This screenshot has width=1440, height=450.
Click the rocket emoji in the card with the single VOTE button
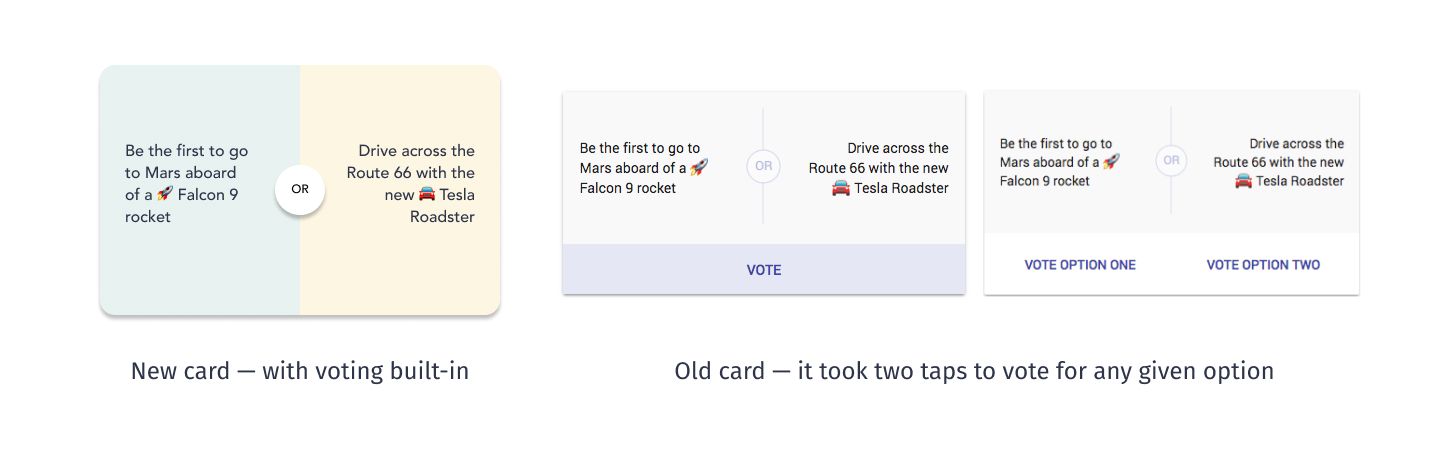pyautogui.click(x=699, y=167)
